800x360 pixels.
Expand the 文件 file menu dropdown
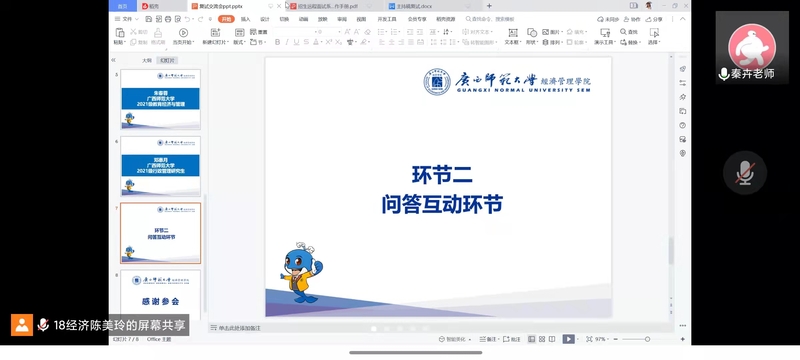click(127, 19)
